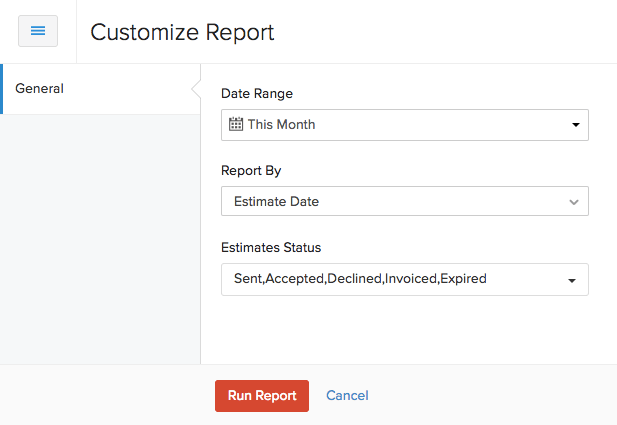Click the sidebar pointer notch beside General
Image resolution: width=617 pixels, height=425 pixels.
pos(195,89)
